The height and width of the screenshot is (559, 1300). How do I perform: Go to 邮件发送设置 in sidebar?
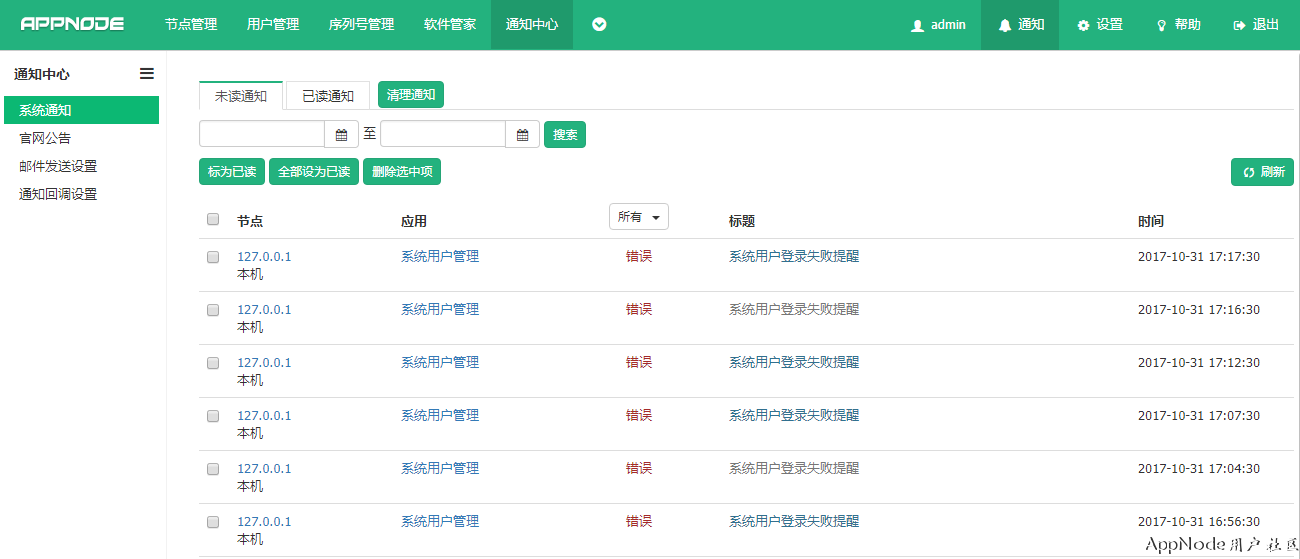58,166
